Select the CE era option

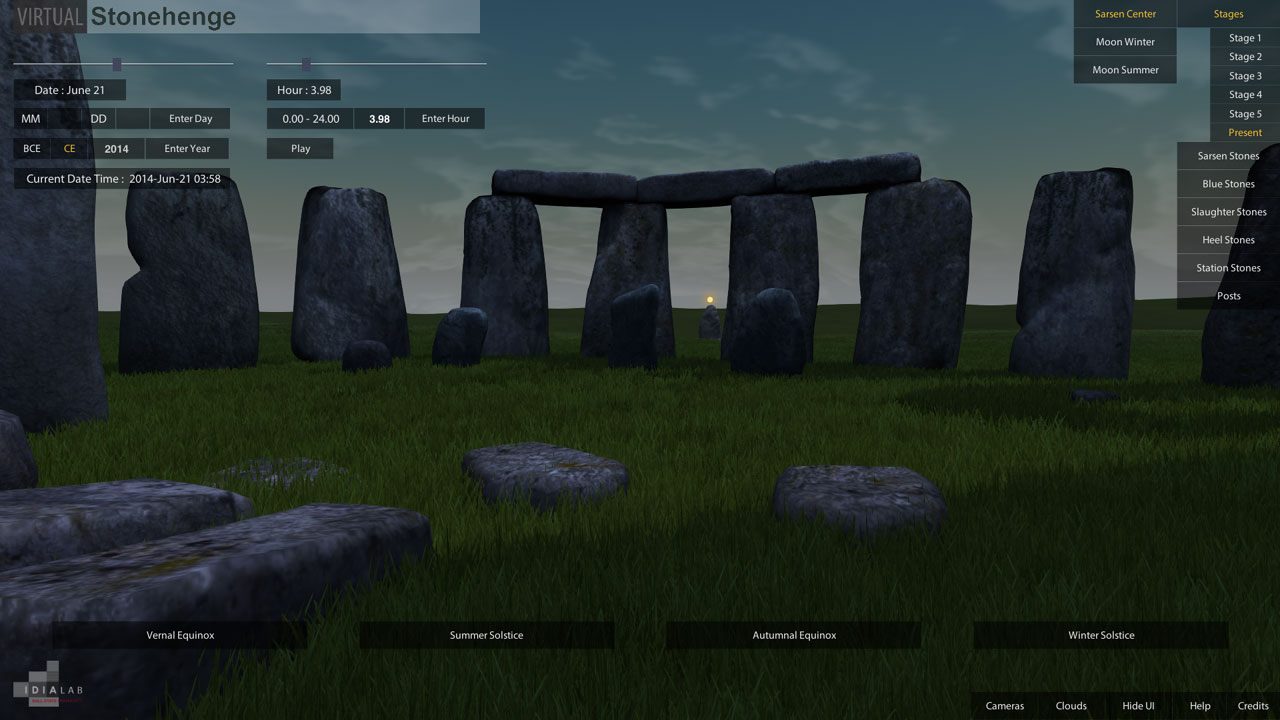tap(69, 149)
